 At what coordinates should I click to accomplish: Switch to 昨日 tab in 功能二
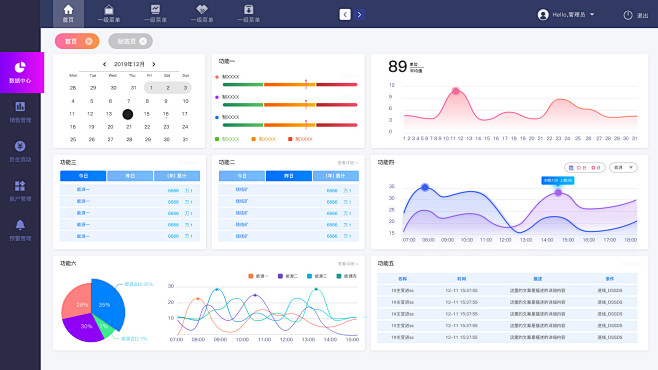pyautogui.click(x=289, y=176)
